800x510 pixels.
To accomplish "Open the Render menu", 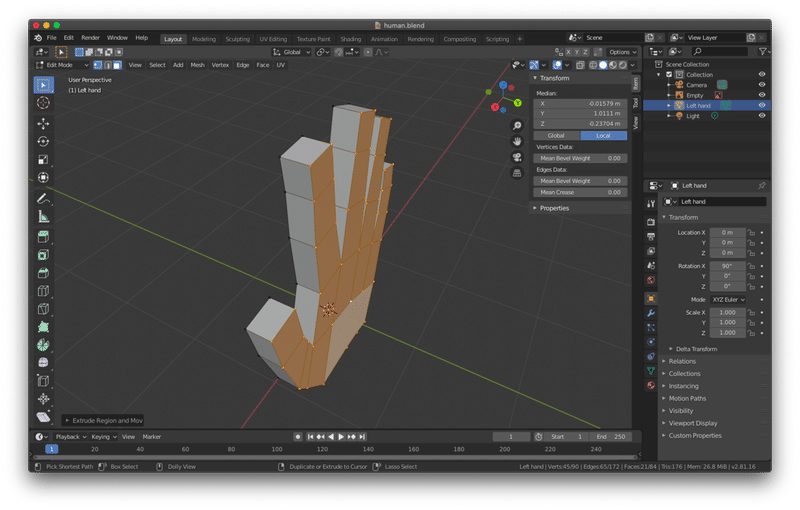I will (x=90, y=38).
